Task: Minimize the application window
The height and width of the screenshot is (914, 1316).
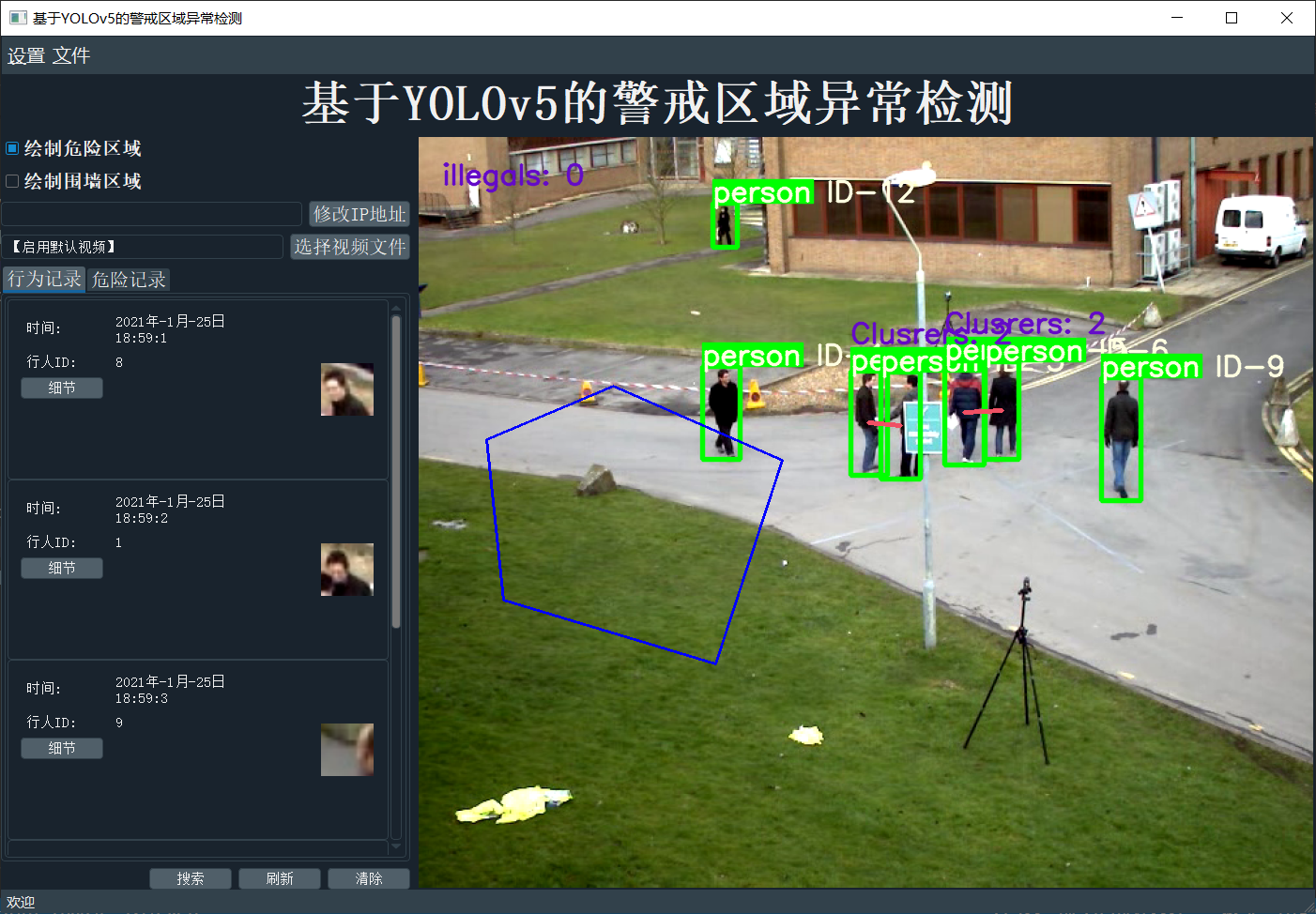Action: tap(1177, 18)
